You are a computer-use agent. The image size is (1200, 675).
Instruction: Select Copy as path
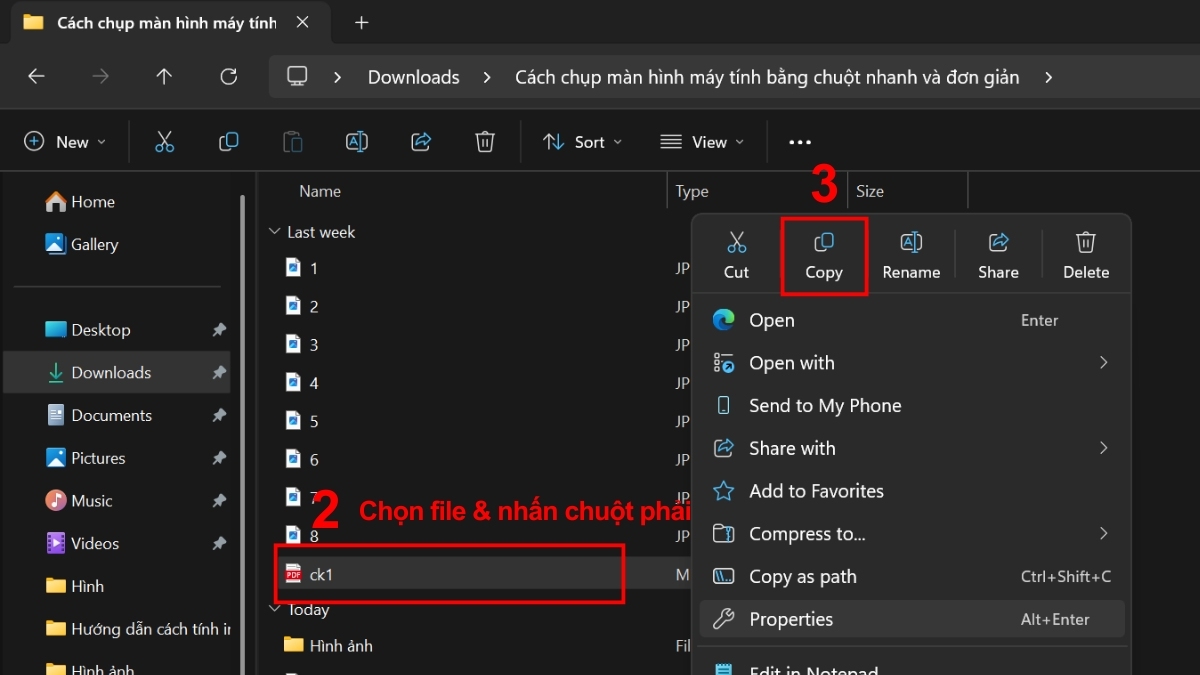(x=912, y=577)
